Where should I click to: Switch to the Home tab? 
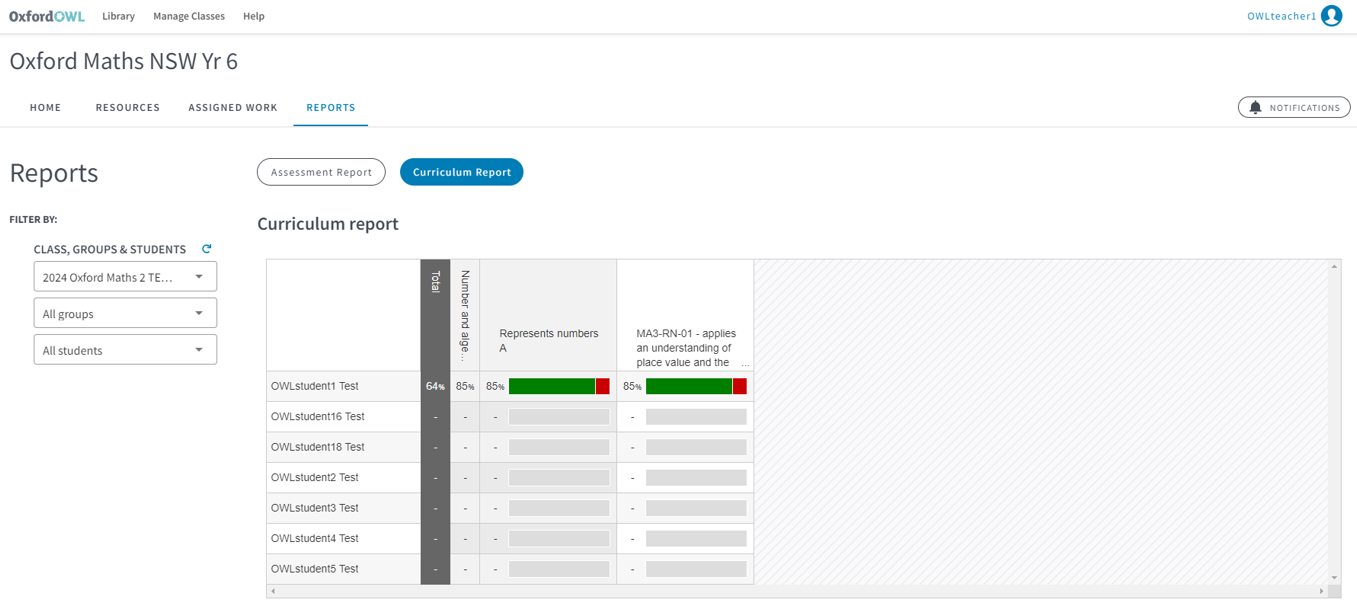tap(45, 107)
